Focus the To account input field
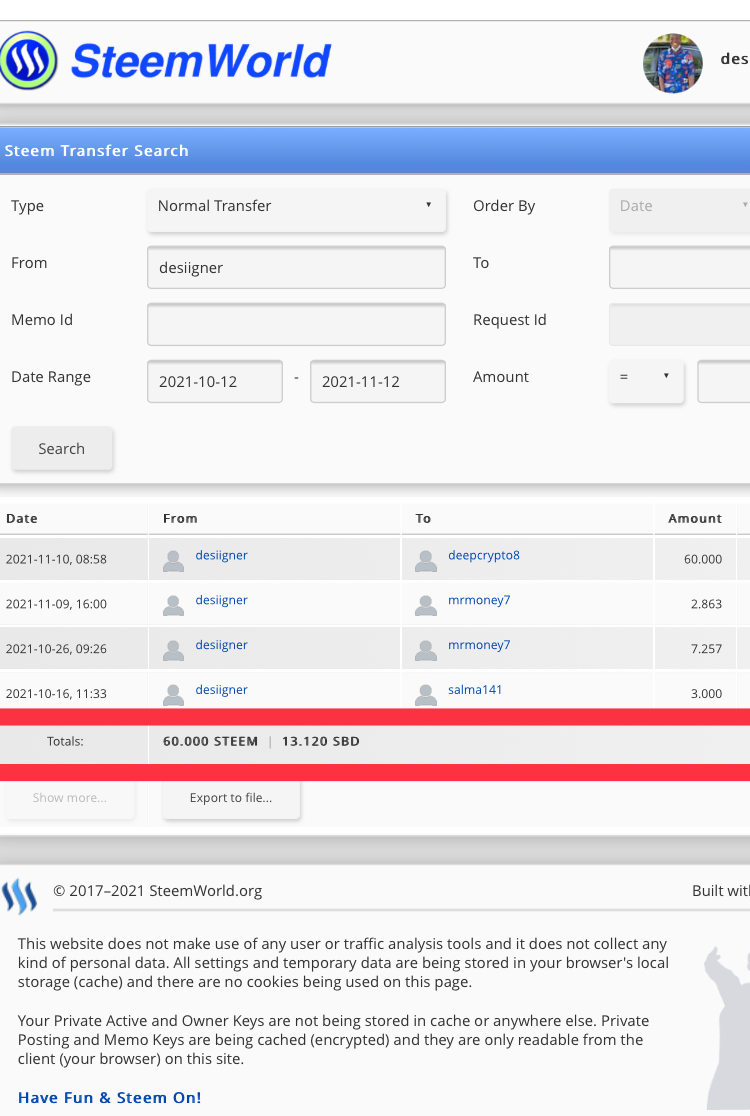This screenshot has height=1116, width=750. click(680, 268)
